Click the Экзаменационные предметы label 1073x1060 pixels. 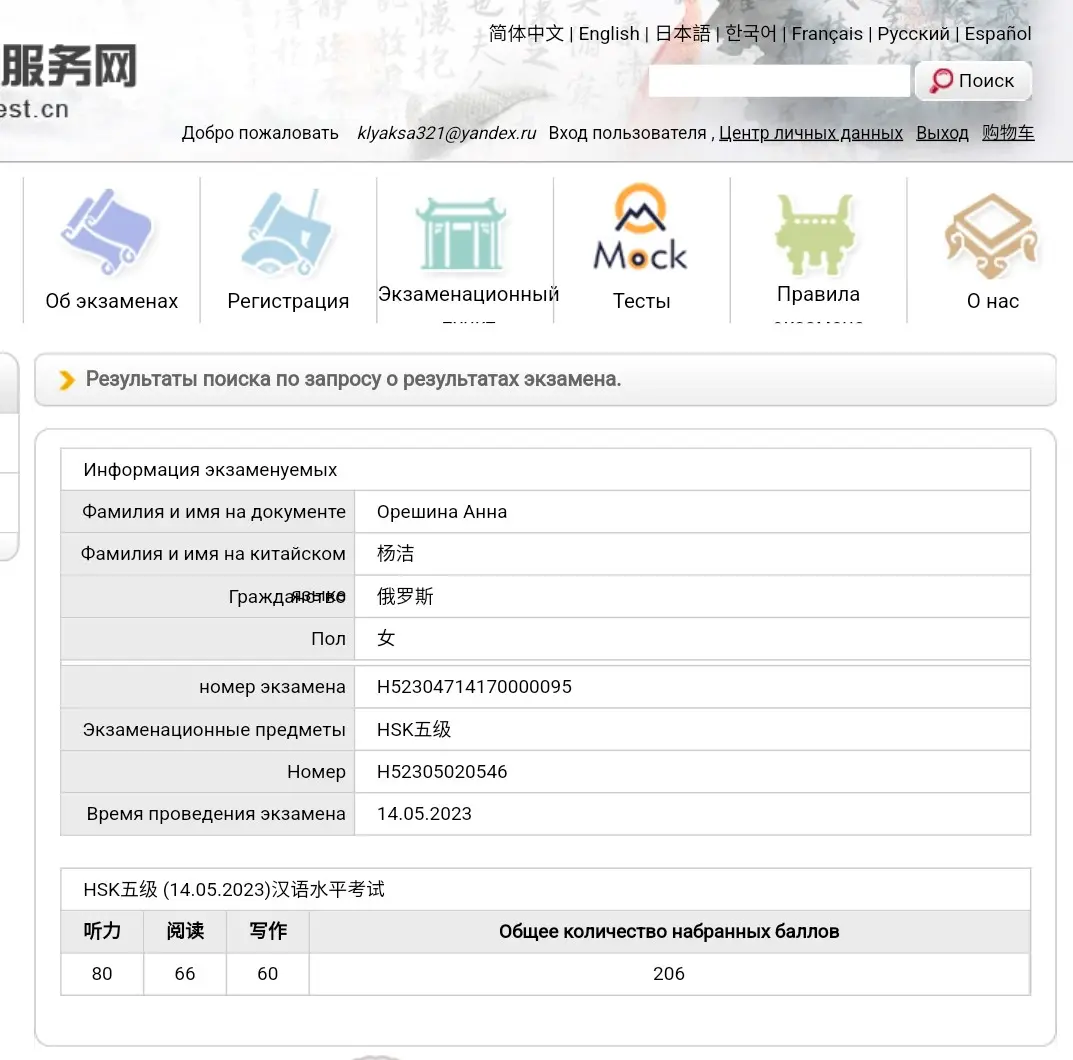pyautogui.click(x=214, y=729)
